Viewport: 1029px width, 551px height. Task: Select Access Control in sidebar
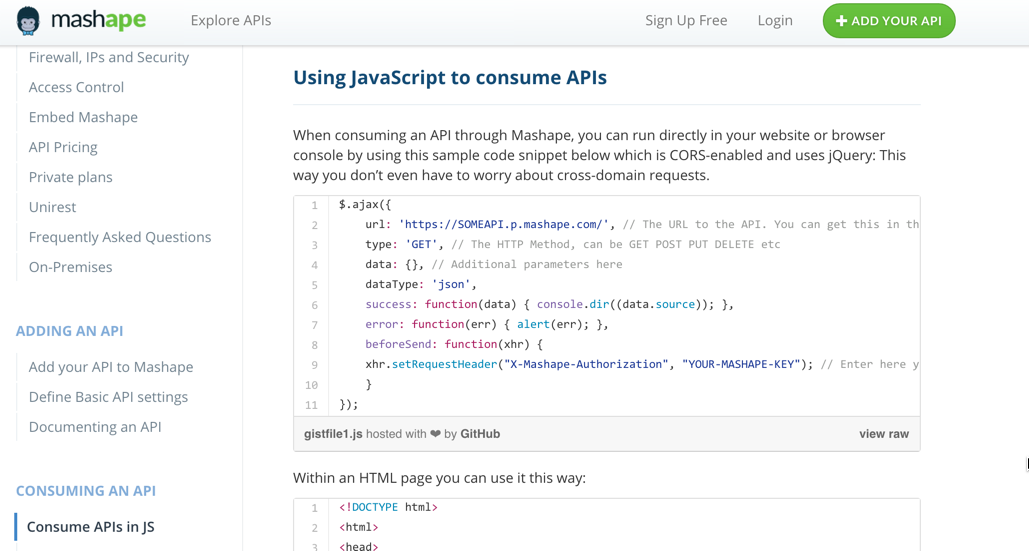pos(76,87)
